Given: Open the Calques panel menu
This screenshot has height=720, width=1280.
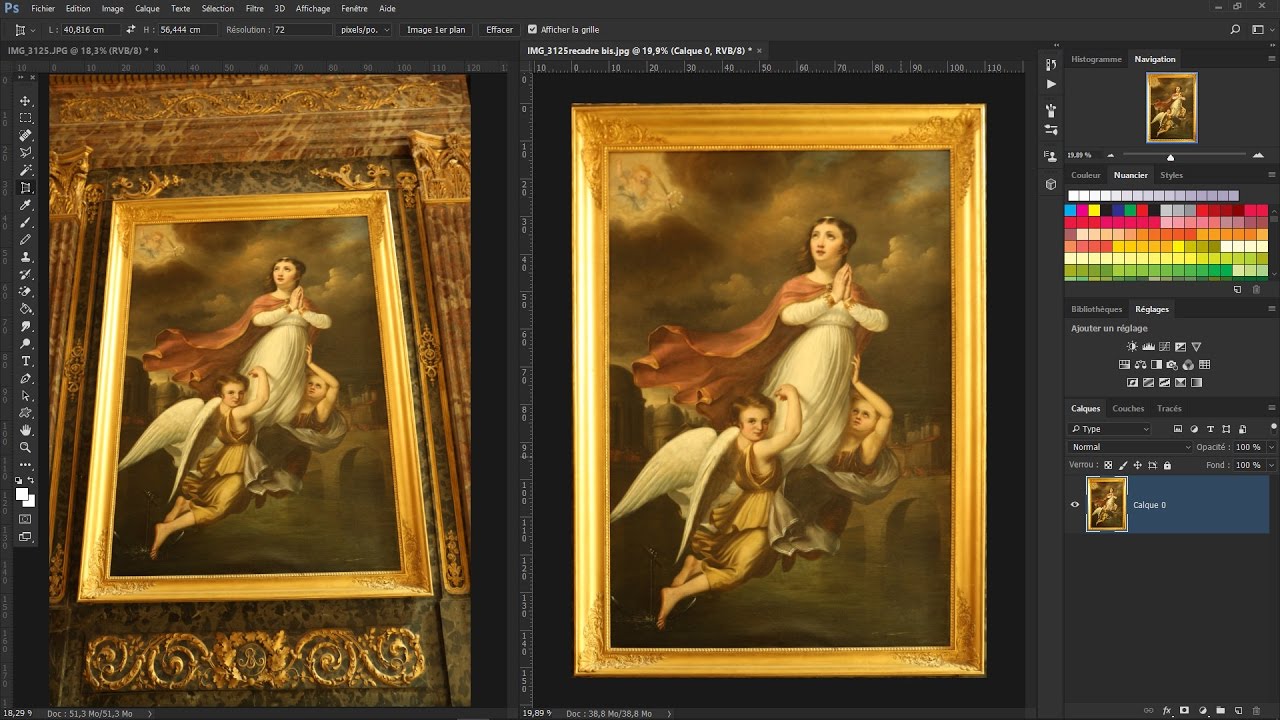Looking at the screenshot, I should (x=1272, y=408).
